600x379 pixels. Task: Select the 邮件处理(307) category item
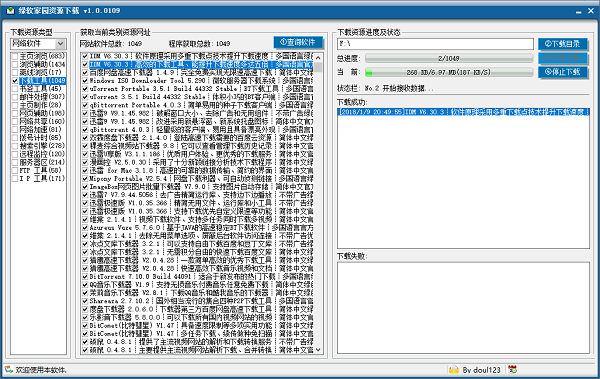point(42,97)
